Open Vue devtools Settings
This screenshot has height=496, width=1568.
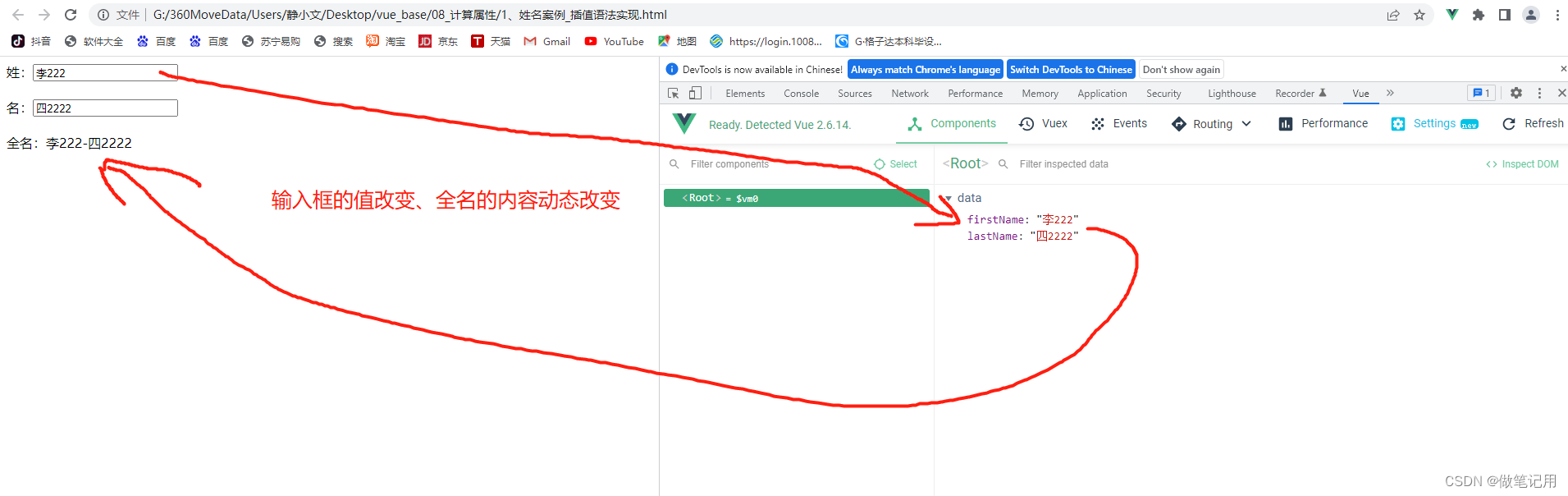1434,123
